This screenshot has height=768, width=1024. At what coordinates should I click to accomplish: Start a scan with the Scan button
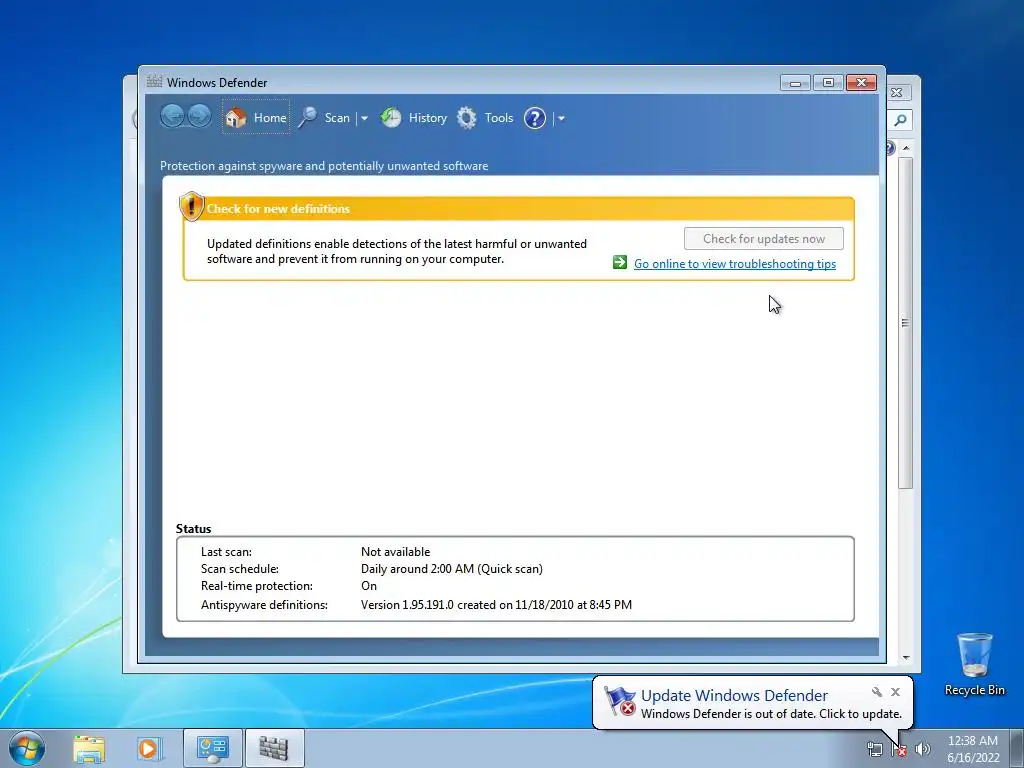click(325, 118)
